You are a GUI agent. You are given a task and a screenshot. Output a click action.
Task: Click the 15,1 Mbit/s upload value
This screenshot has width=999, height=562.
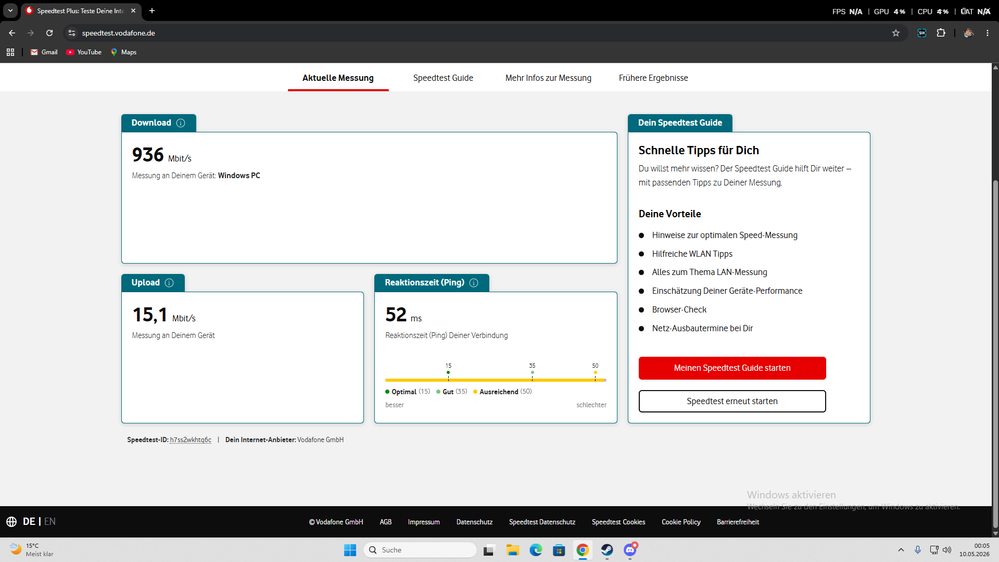(164, 315)
